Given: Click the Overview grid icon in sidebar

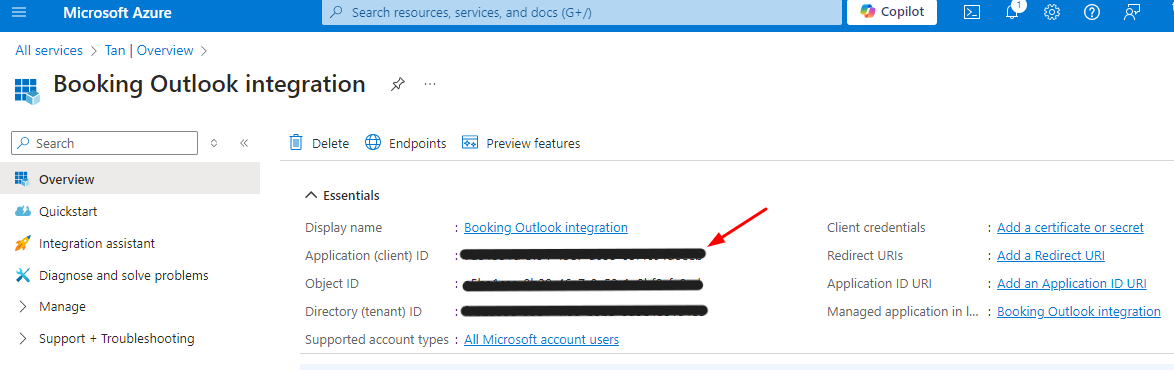Looking at the screenshot, I should [x=22, y=179].
